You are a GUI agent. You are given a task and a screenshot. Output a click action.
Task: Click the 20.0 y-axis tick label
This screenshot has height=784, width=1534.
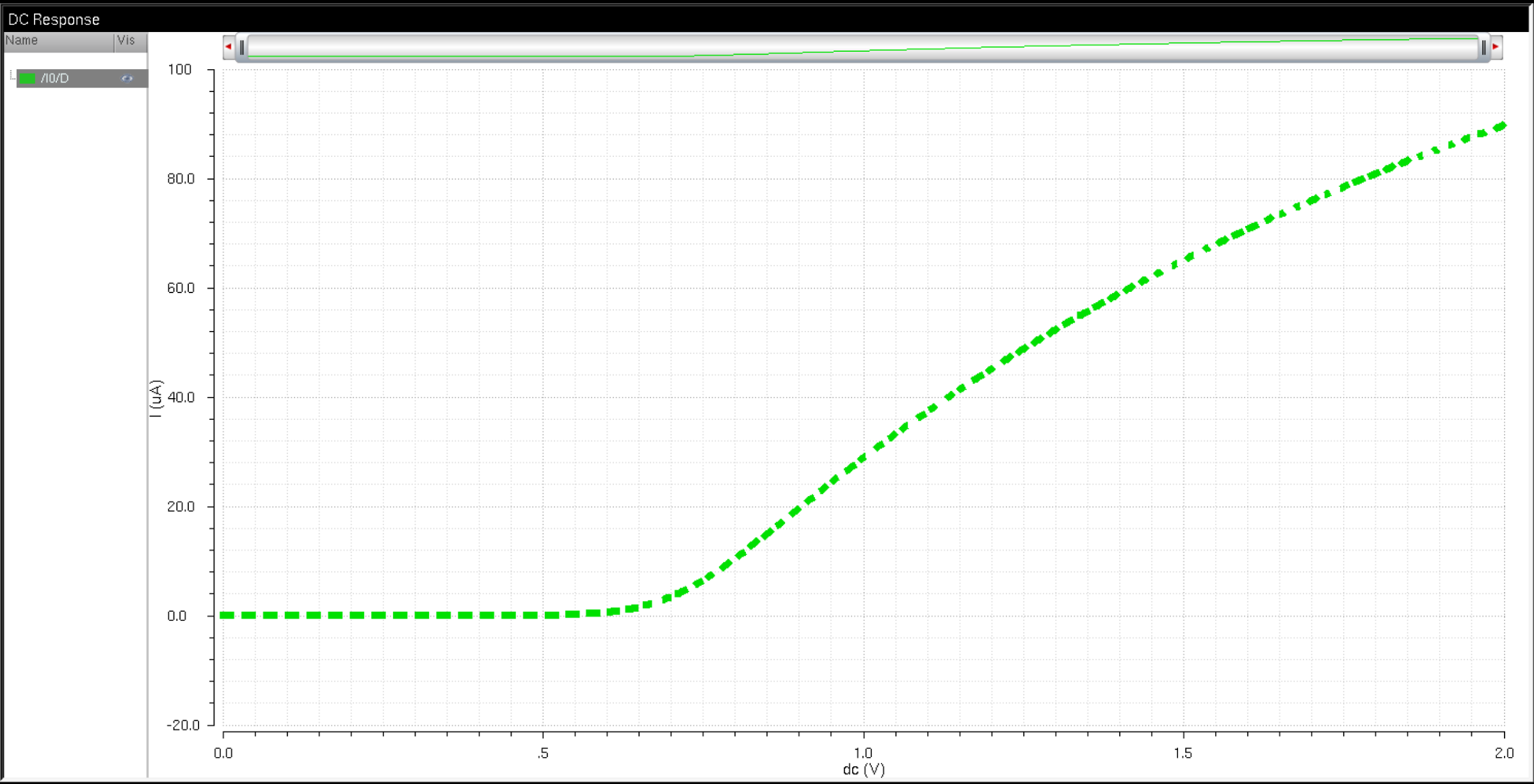[x=181, y=507]
